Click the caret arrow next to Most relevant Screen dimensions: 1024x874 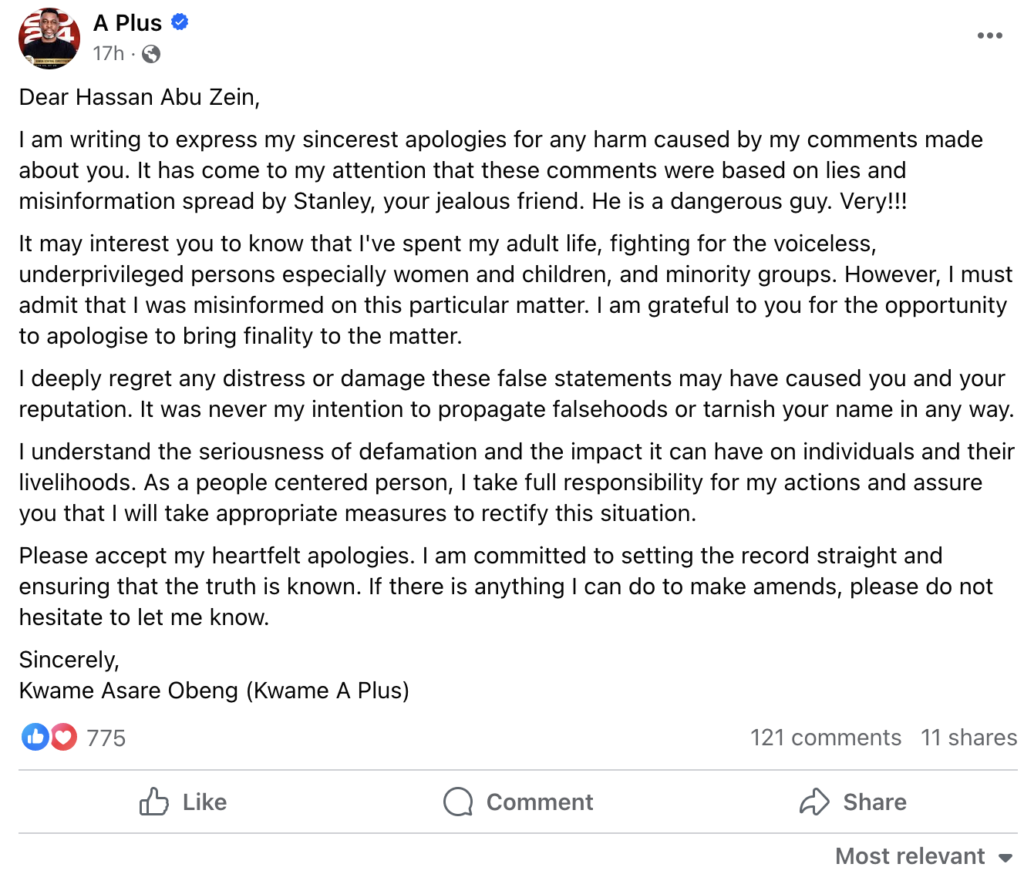(1005, 857)
